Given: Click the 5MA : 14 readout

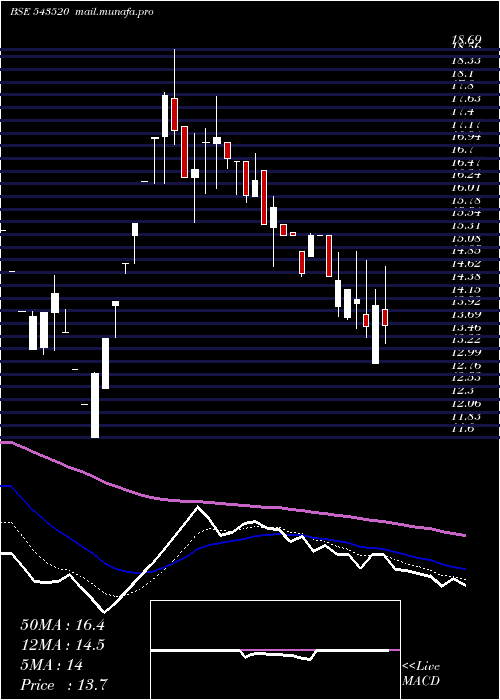Looking at the screenshot, I should 52,665.
